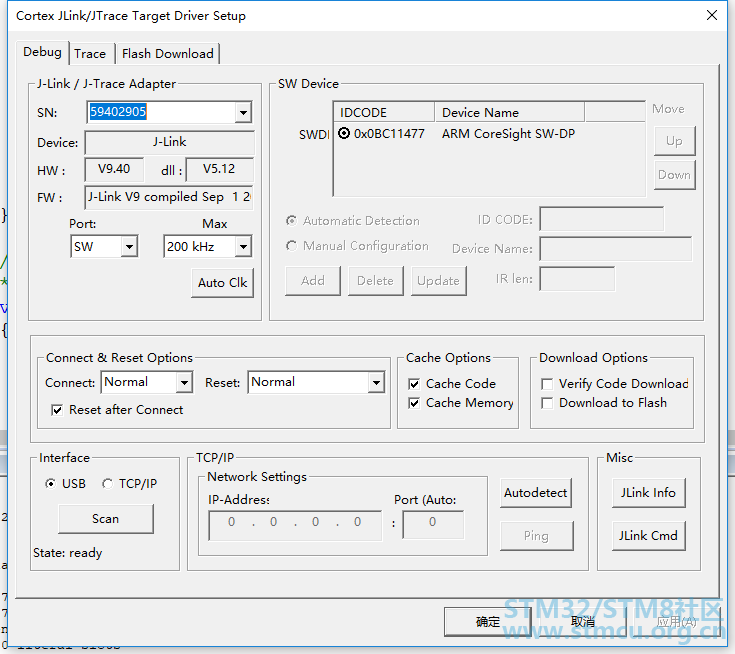This screenshot has width=735, height=654.
Task: Click the IP-Address input field
Action: tap(295, 526)
